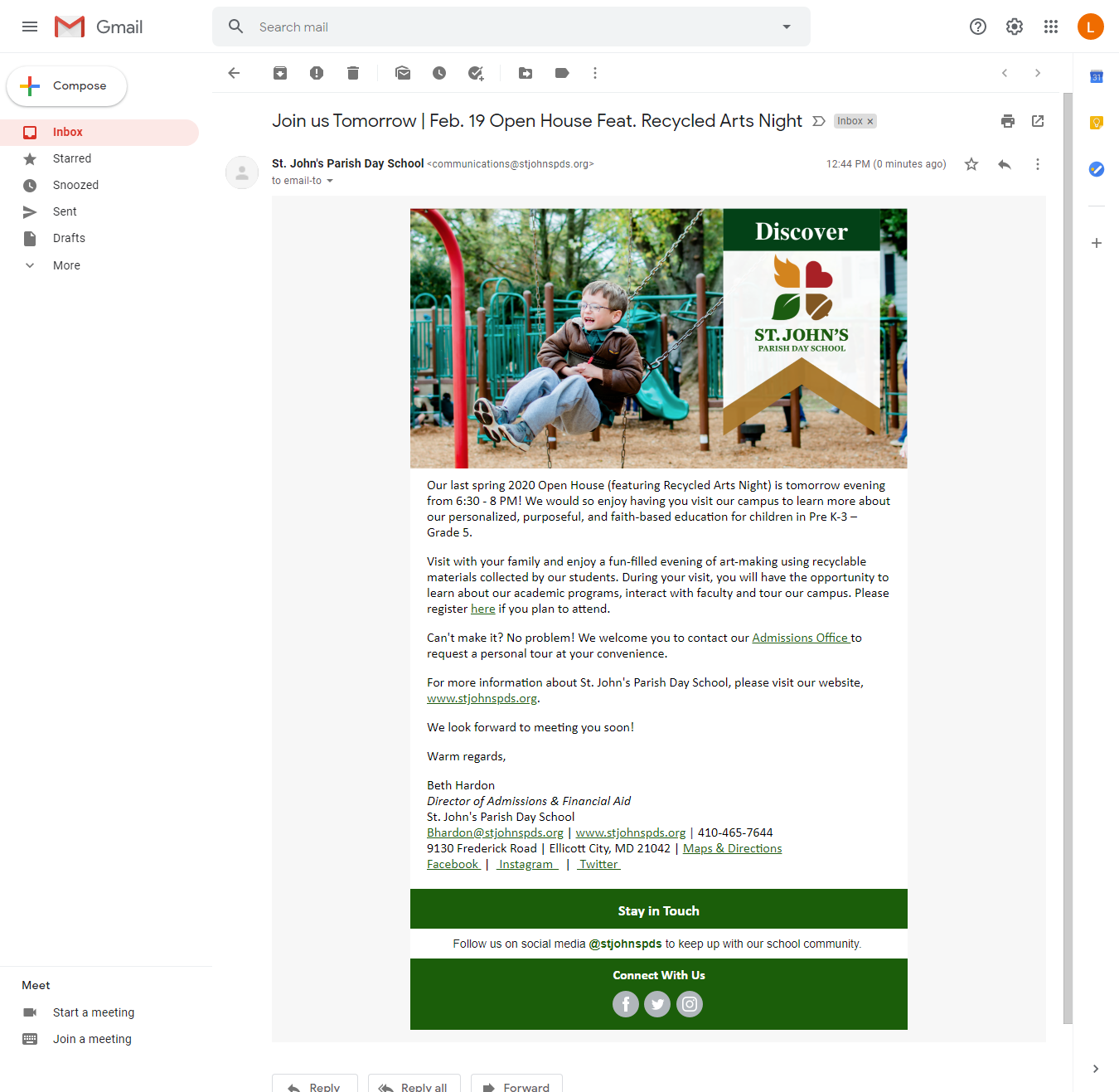The image size is (1119, 1092).
Task: Remove the Inbox label from the email
Action: pyautogui.click(x=870, y=122)
